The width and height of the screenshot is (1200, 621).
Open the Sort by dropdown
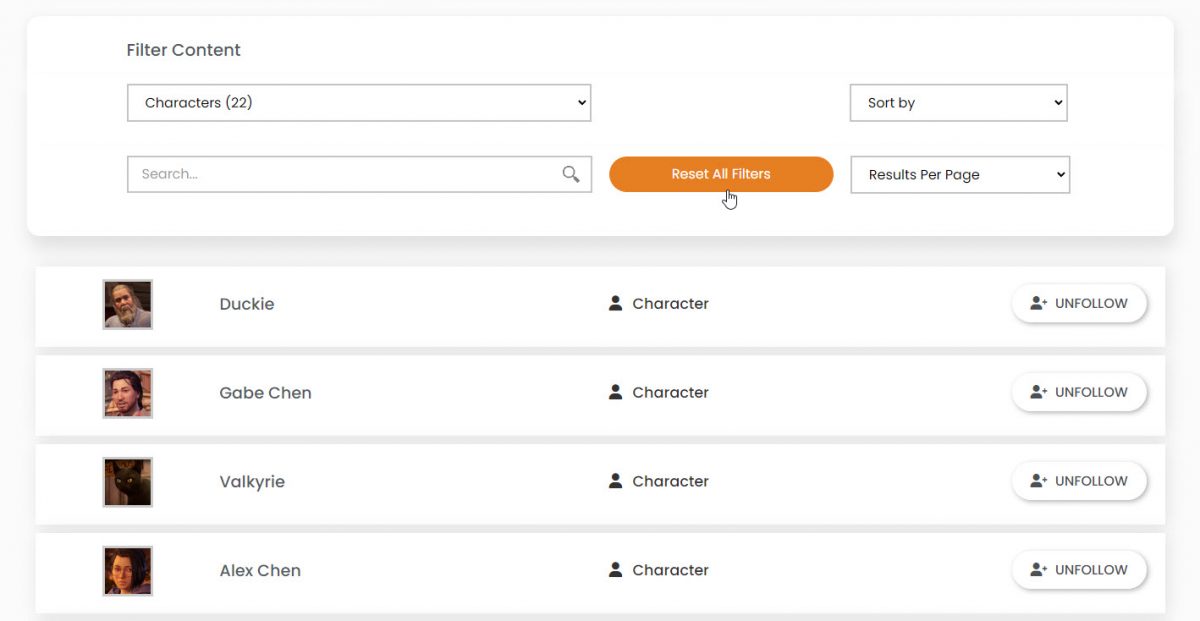tap(959, 103)
